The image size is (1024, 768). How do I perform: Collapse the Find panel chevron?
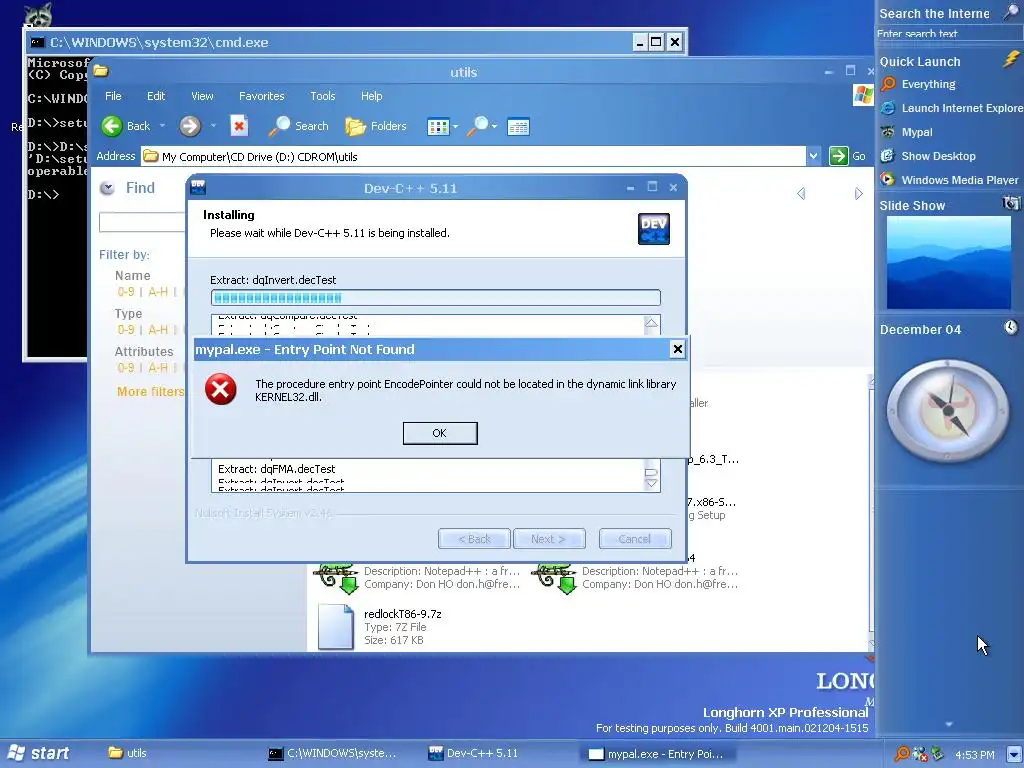(106, 188)
